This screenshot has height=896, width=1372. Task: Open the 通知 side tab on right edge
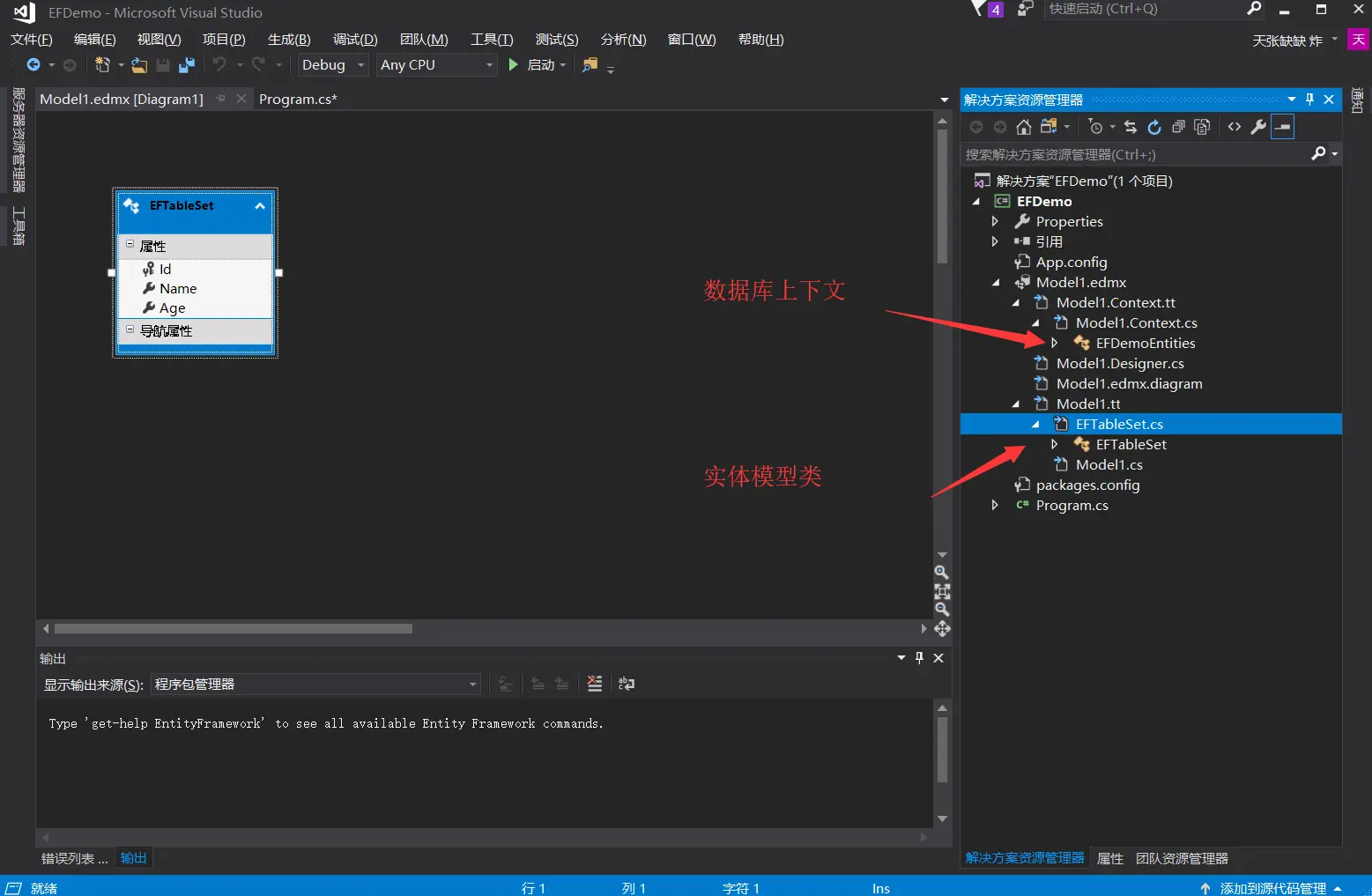pyautogui.click(x=1358, y=101)
